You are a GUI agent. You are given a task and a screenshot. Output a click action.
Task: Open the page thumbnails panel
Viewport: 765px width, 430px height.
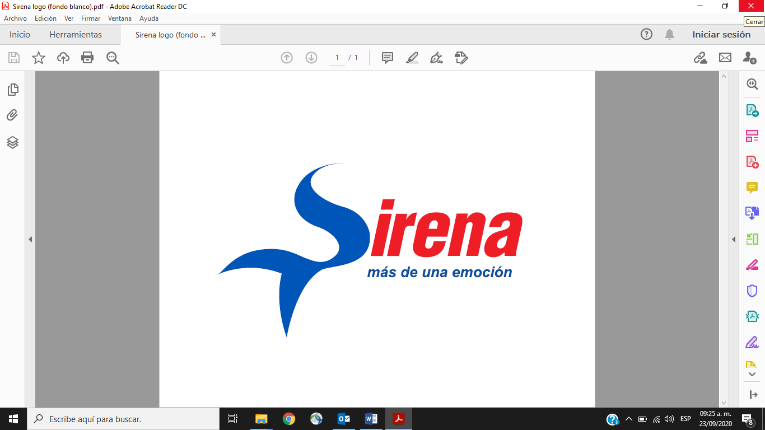point(13,90)
